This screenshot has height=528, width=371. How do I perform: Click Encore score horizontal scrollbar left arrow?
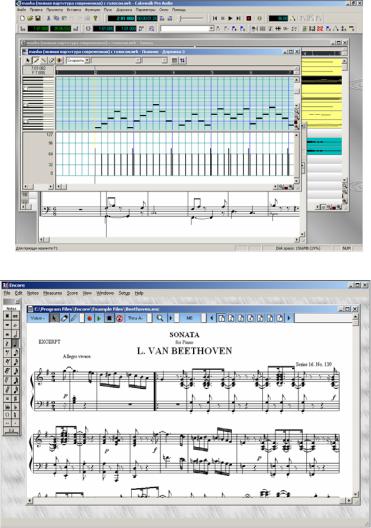point(30,501)
